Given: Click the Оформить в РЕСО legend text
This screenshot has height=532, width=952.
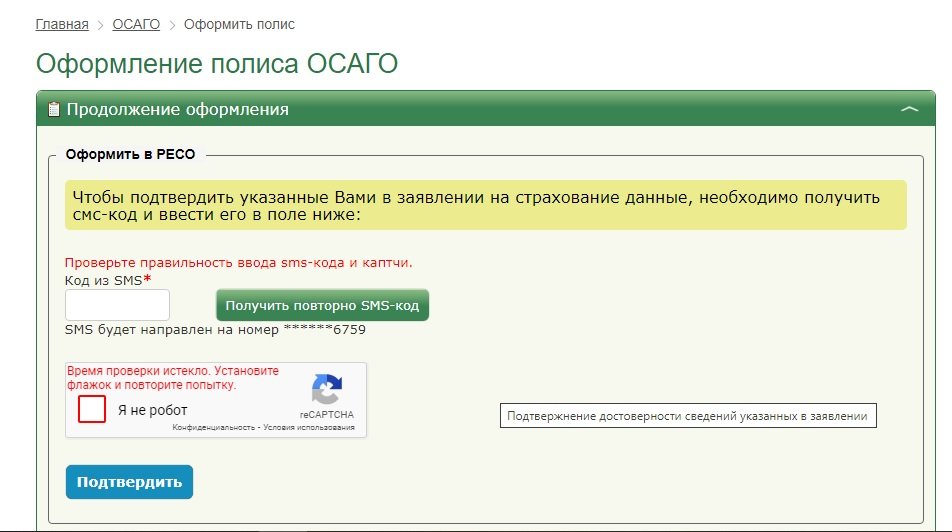Looking at the screenshot, I should (131, 154).
